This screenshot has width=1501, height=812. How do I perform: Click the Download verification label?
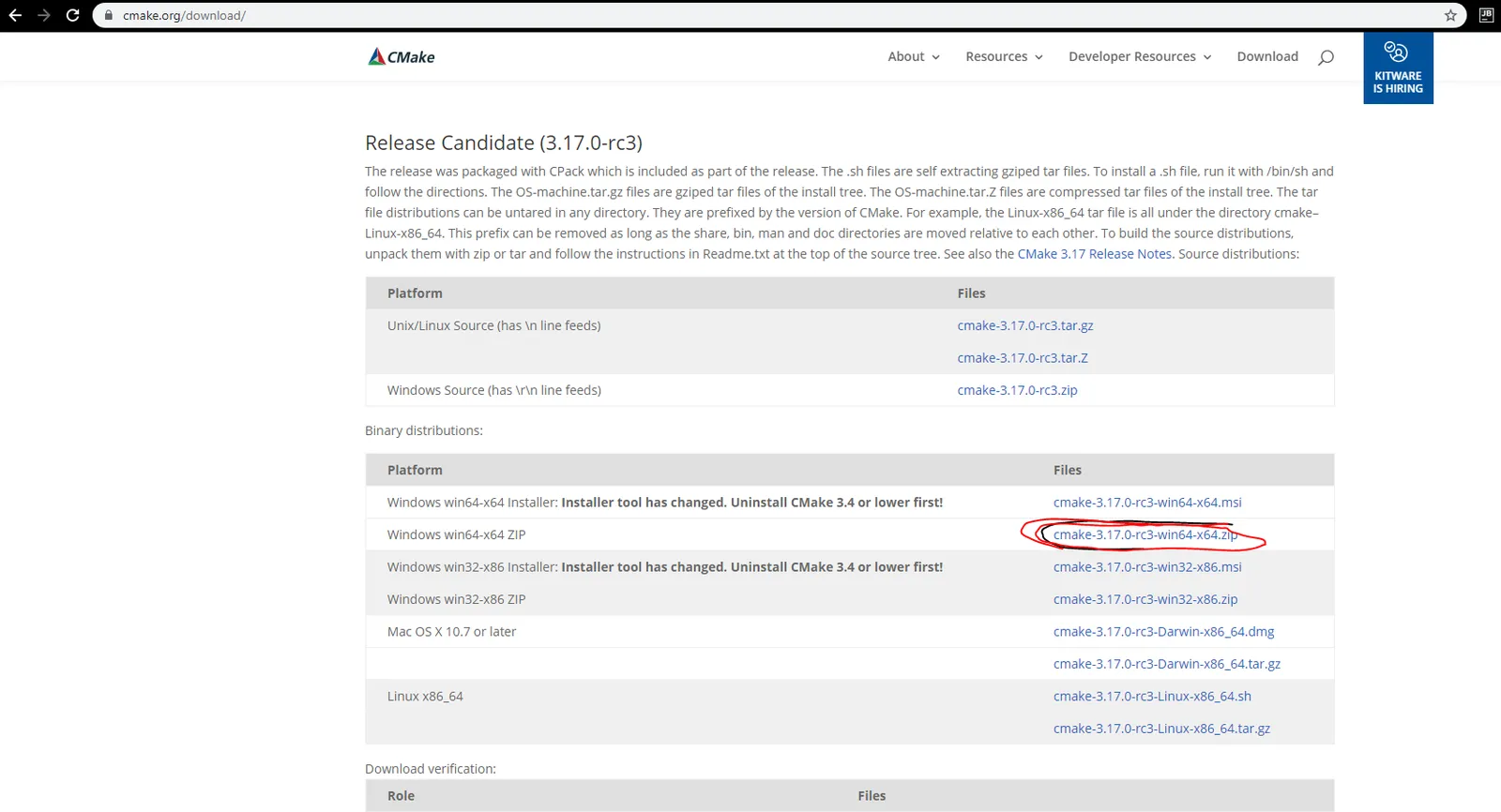coord(431,769)
